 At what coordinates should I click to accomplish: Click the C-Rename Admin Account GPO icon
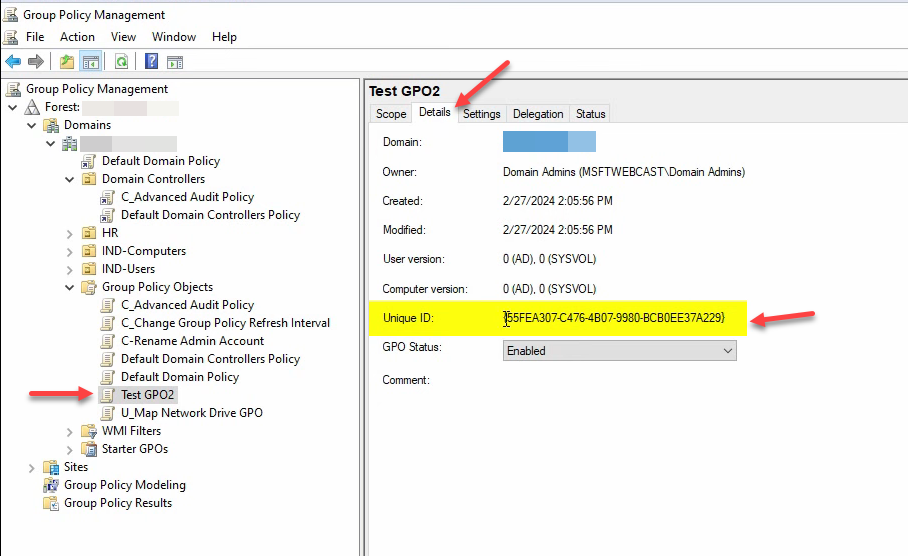pyautogui.click(x=108, y=341)
